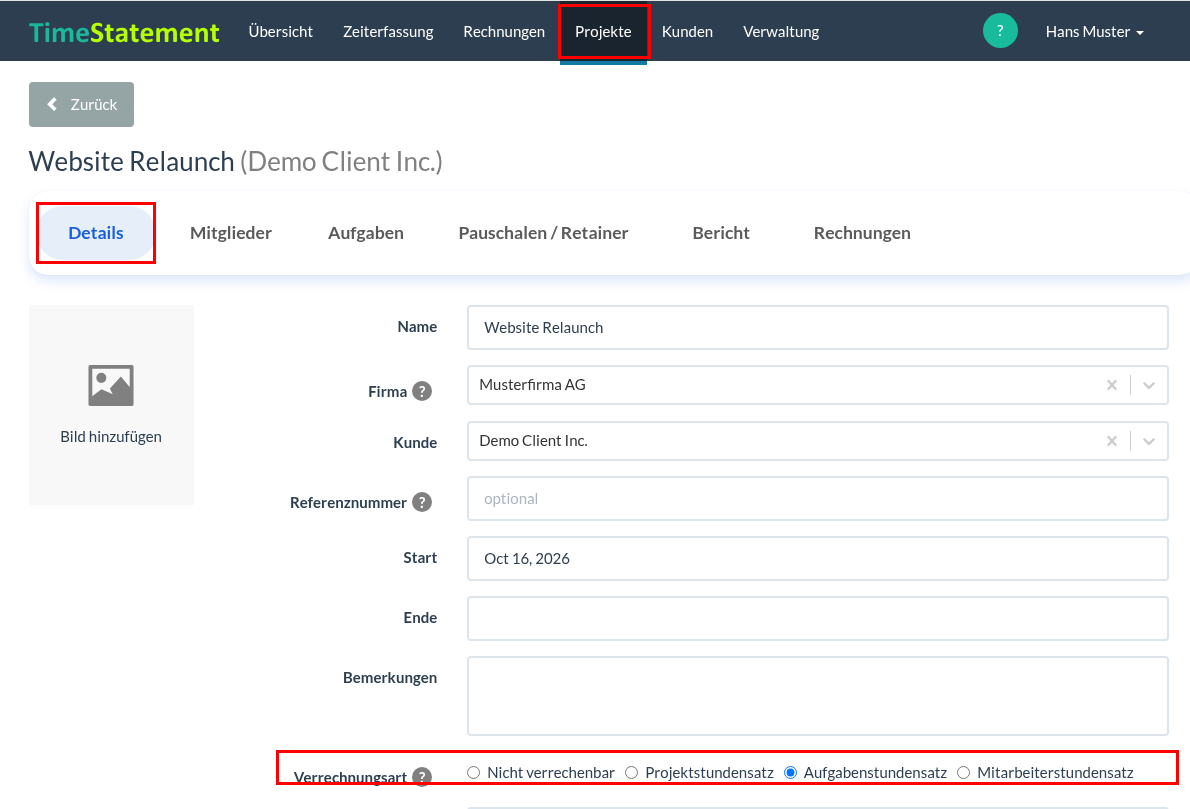Switch to the Mitglieder tab
This screenshot has width=1190, height=809.
pyautogui.click(x=231, y=233)
